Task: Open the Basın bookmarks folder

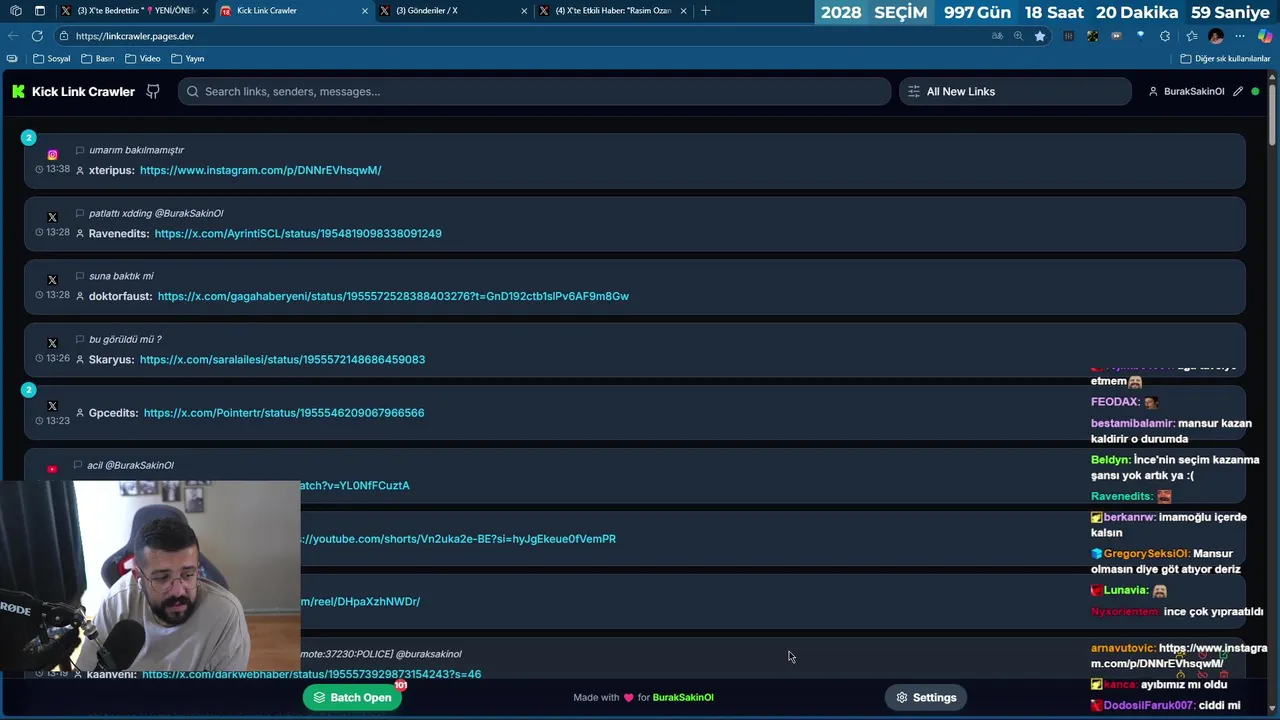Action: (98, 59)
